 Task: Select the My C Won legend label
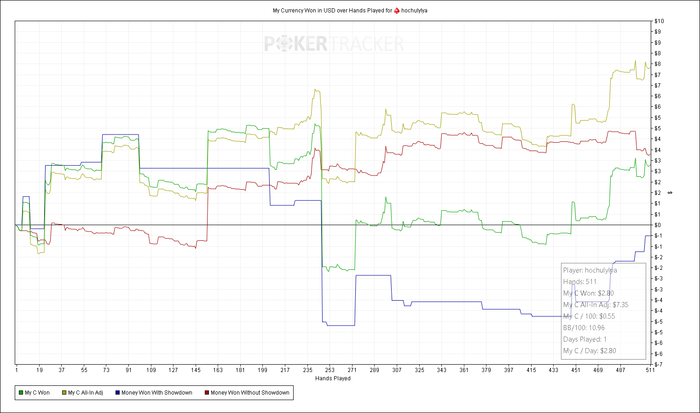coord(37,393)
